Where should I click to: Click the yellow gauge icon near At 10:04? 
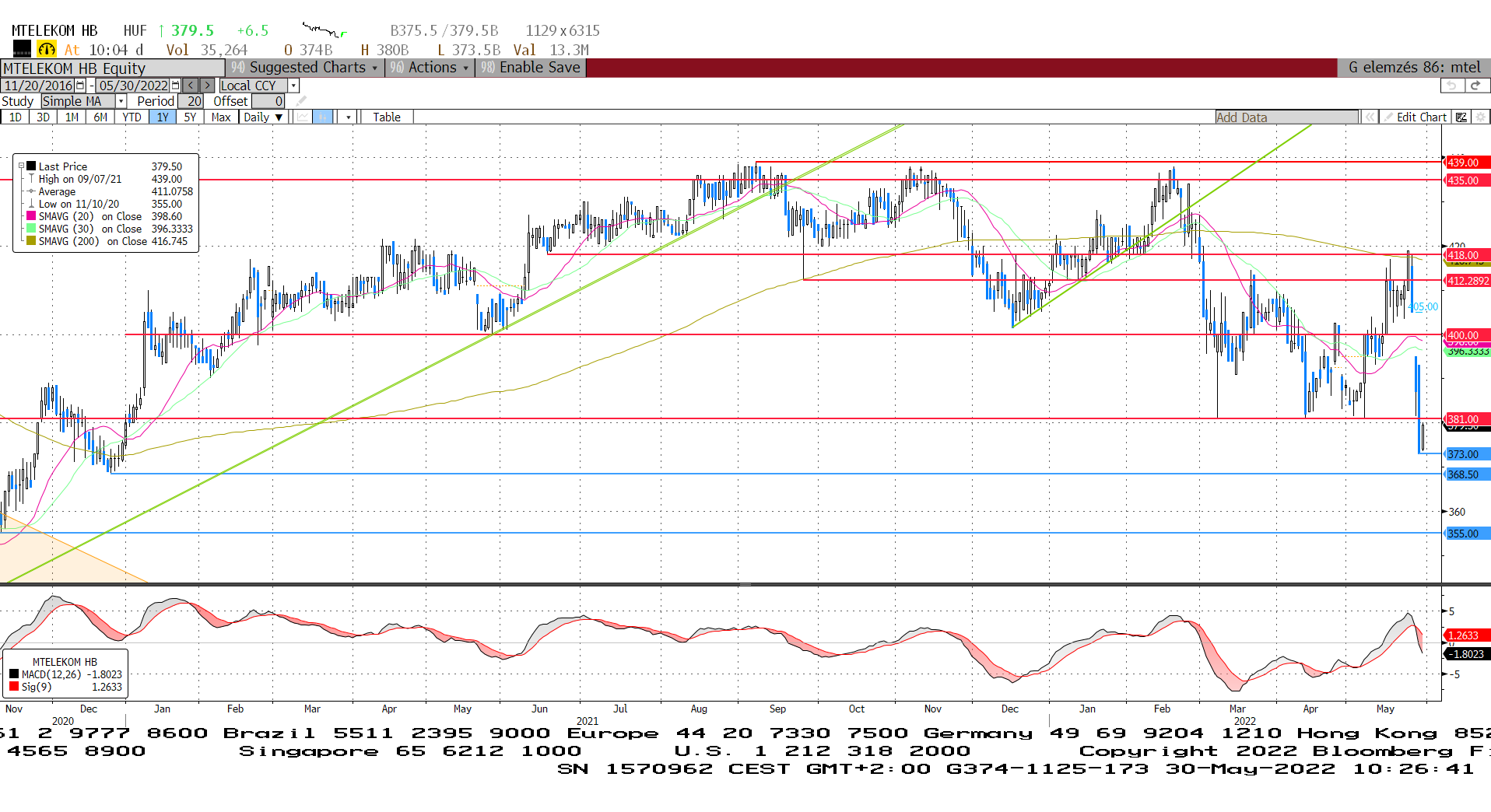pos(47,49)
